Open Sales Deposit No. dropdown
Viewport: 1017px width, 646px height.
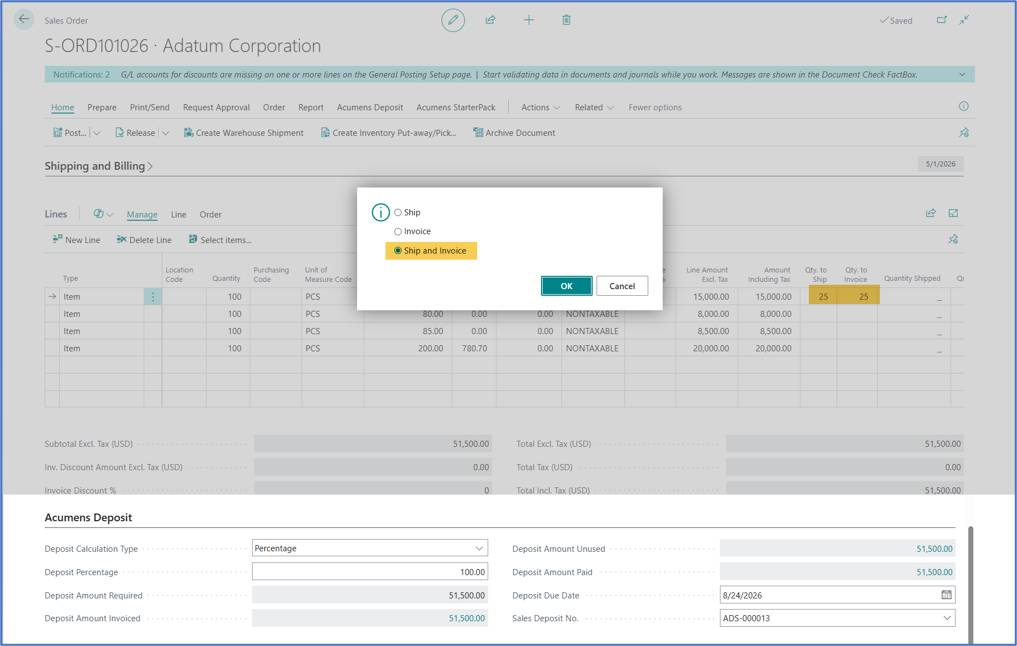(x=947, y=618)
